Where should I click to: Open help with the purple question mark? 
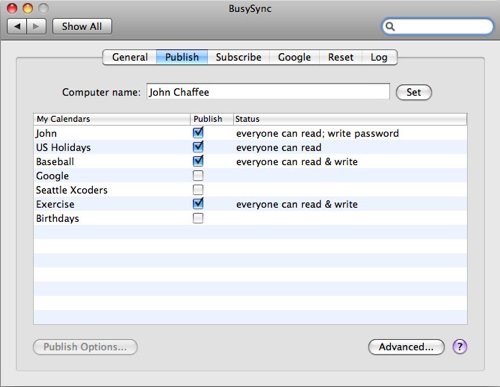(460, 347)
